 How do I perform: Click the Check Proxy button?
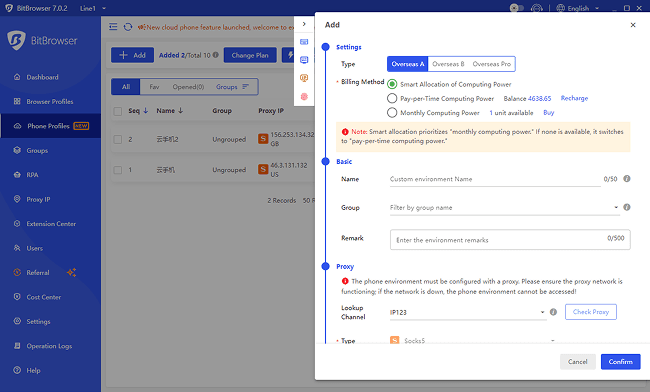(x=591, y=312)
